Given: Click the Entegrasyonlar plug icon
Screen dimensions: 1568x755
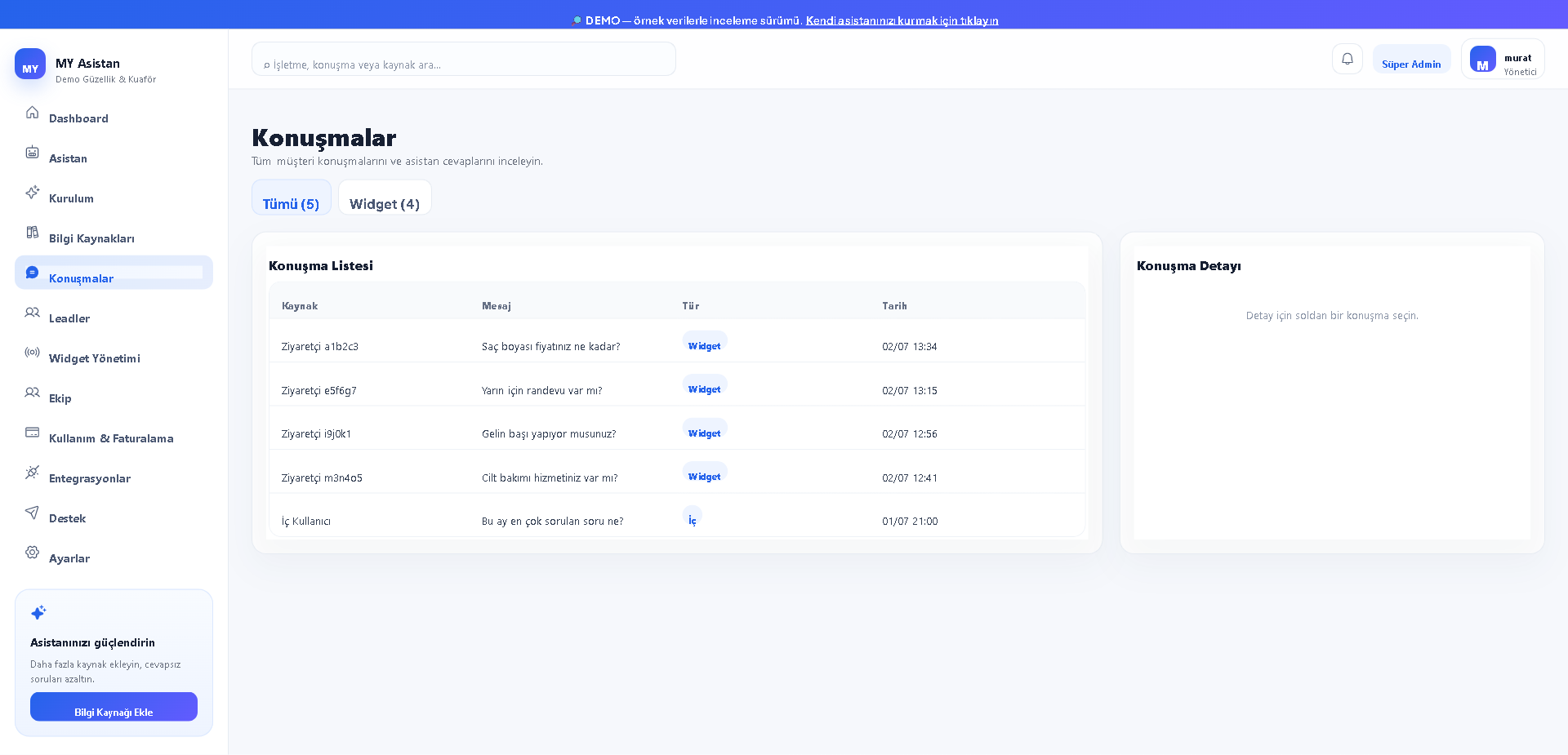Looking at the screenshot, I should coord(32,473).
